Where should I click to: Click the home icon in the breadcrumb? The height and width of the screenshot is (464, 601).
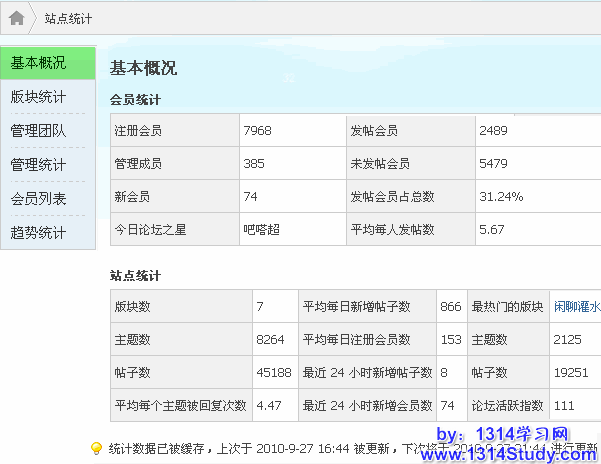[16, 17]
